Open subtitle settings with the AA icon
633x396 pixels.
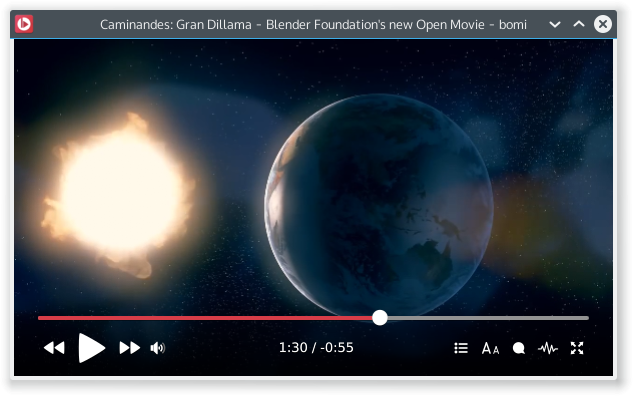click(490, 348)
